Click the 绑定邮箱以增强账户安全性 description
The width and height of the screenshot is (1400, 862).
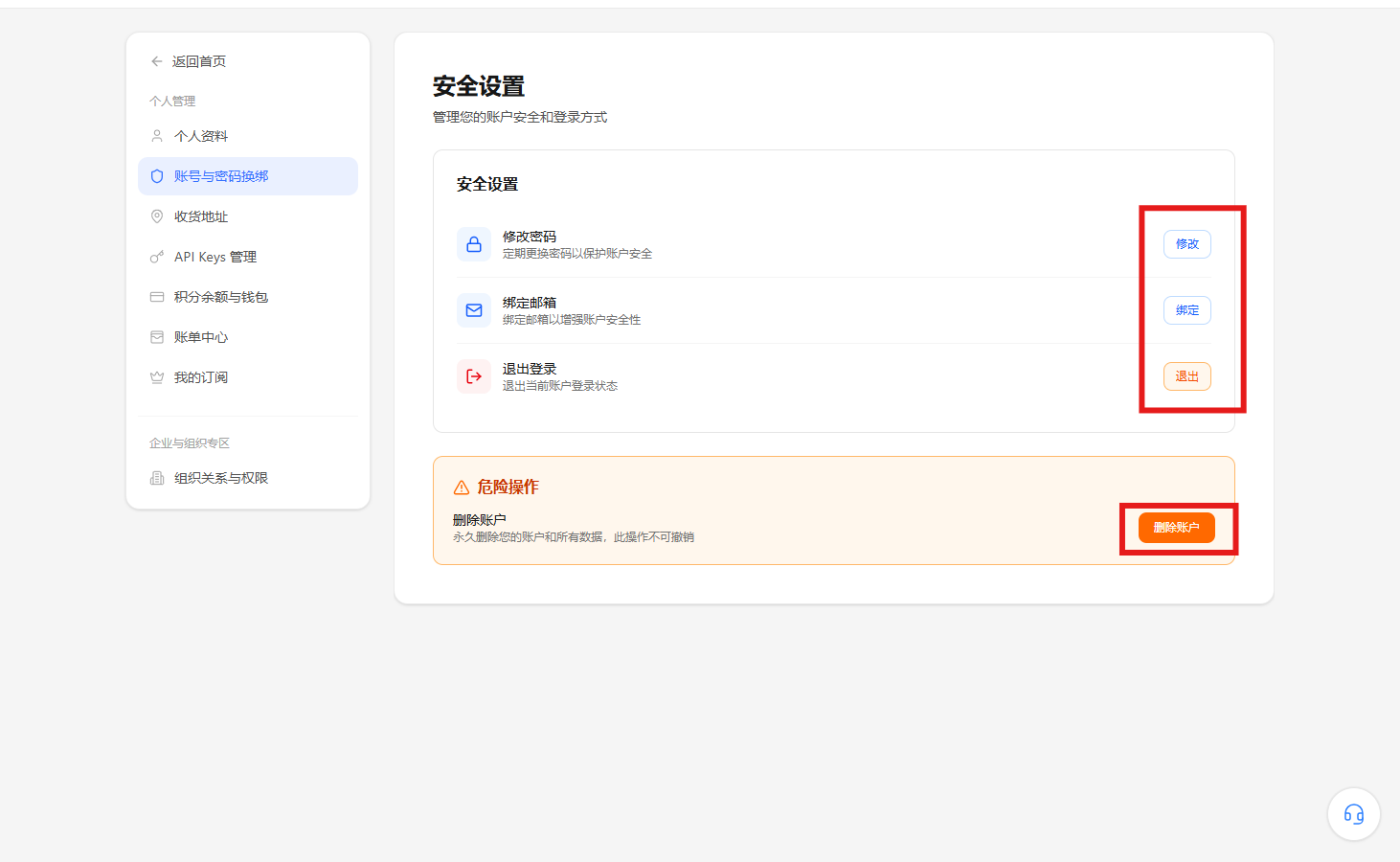click(x=572, y=320)
